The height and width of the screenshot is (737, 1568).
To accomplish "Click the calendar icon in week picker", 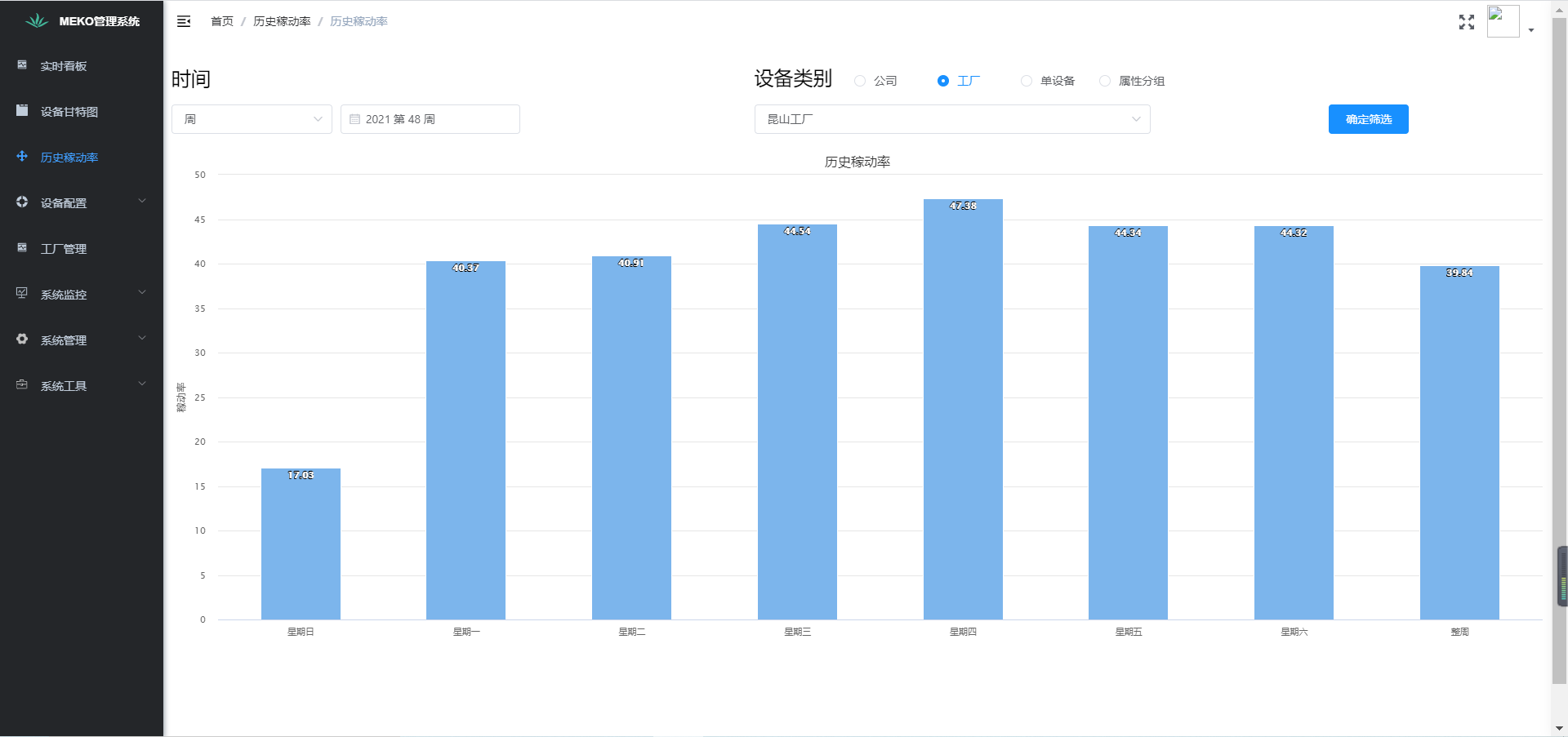I will pyautogui.click(x=354, y=119).
